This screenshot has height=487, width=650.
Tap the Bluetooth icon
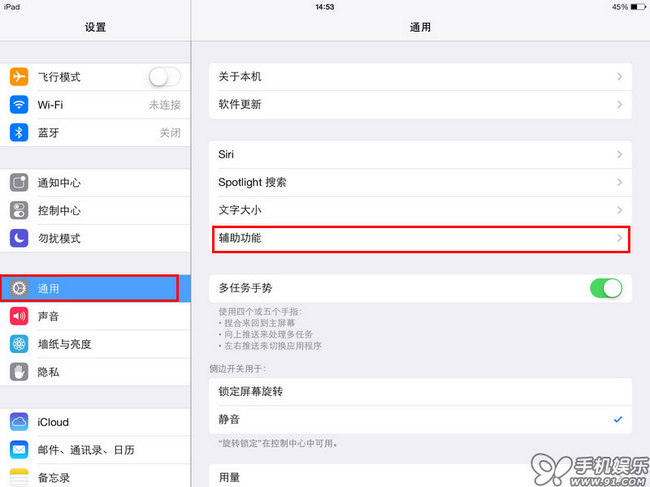[19, 133]
